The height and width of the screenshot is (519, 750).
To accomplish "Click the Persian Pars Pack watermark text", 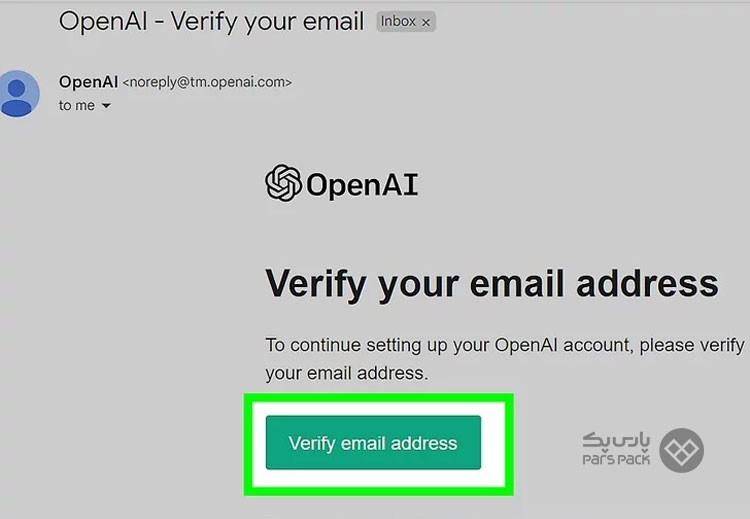I will [x=616, y=441].
